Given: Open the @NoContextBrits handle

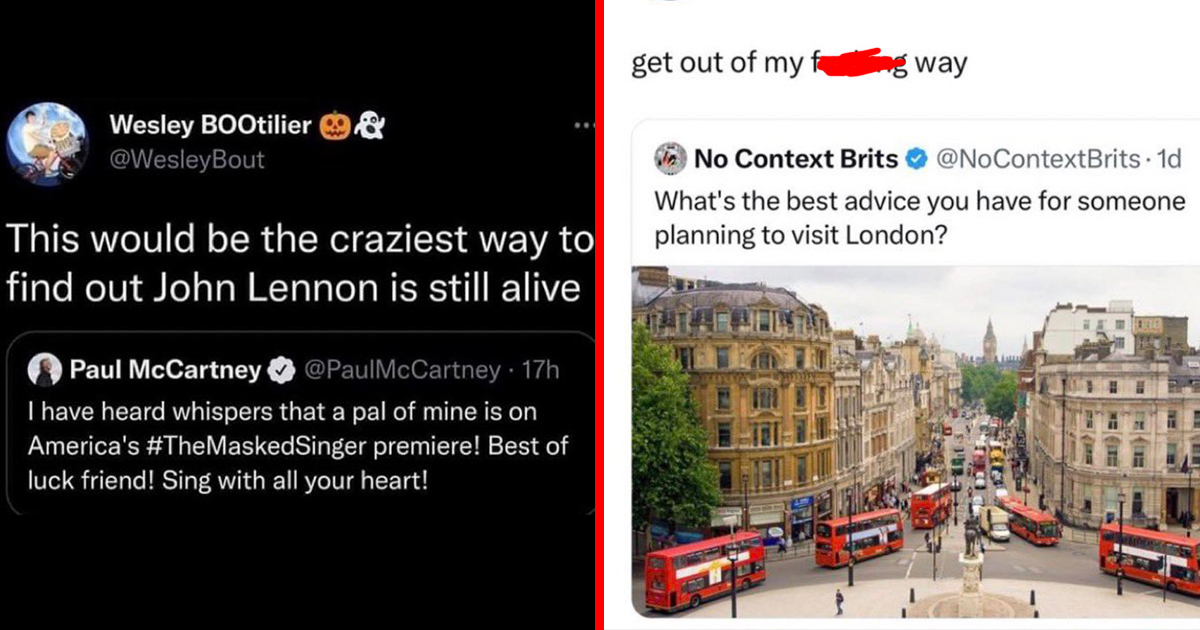Looking at the screenshot, I should [1037, 158].
